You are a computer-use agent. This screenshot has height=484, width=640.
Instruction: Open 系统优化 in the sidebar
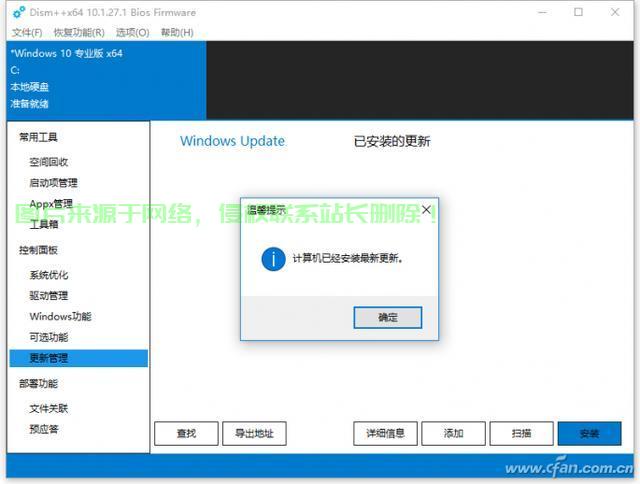[49, 275]
